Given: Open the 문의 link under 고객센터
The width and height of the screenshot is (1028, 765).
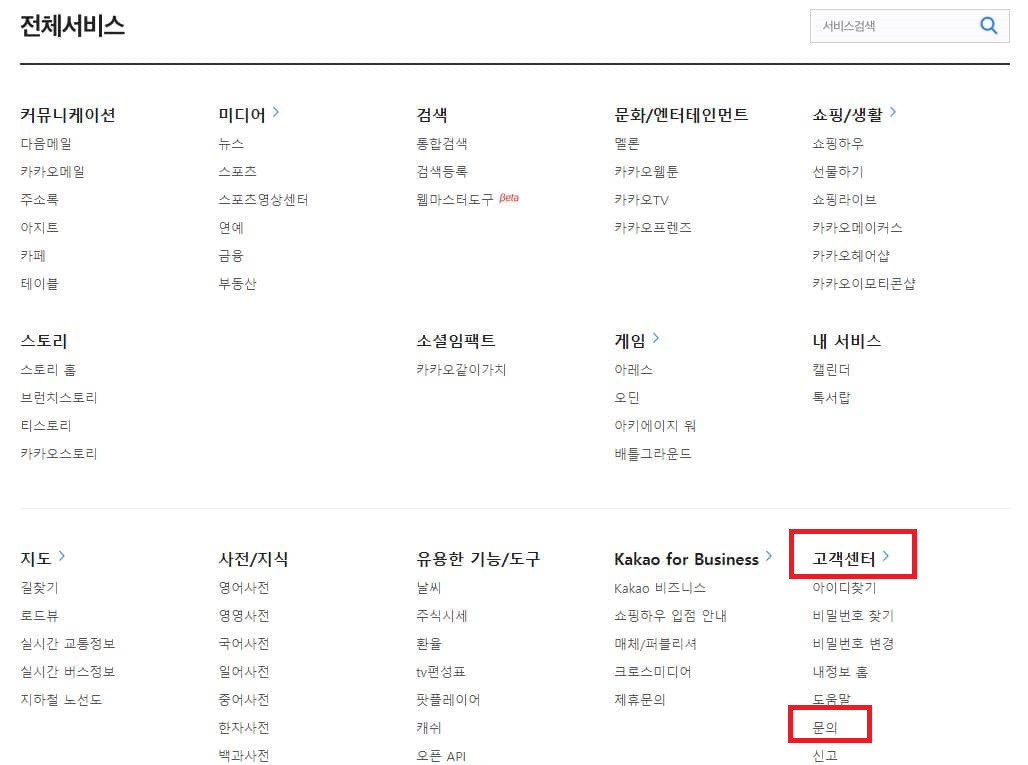Looking at the screenshot, I should click(x=825, y=728).
